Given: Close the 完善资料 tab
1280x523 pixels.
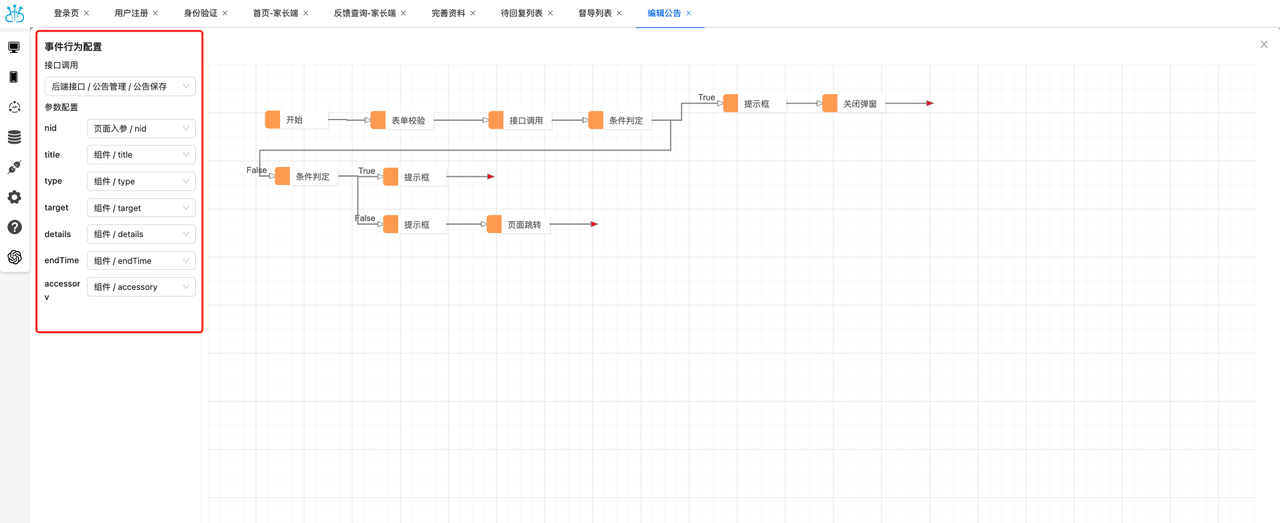Looking at the screenshot, I should point(473,14).
